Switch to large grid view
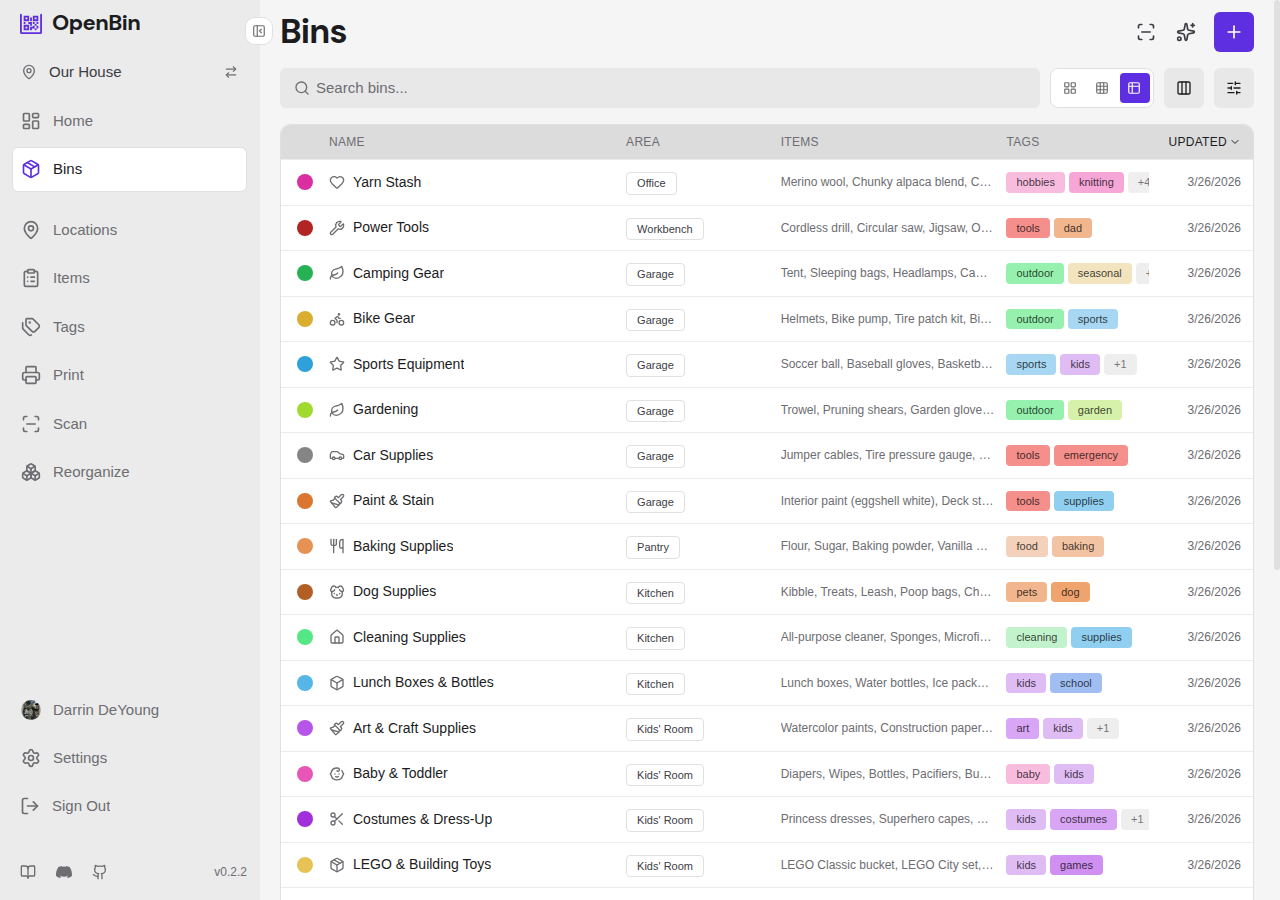This screenshot has height=900, width=1280. [1070, 88]
